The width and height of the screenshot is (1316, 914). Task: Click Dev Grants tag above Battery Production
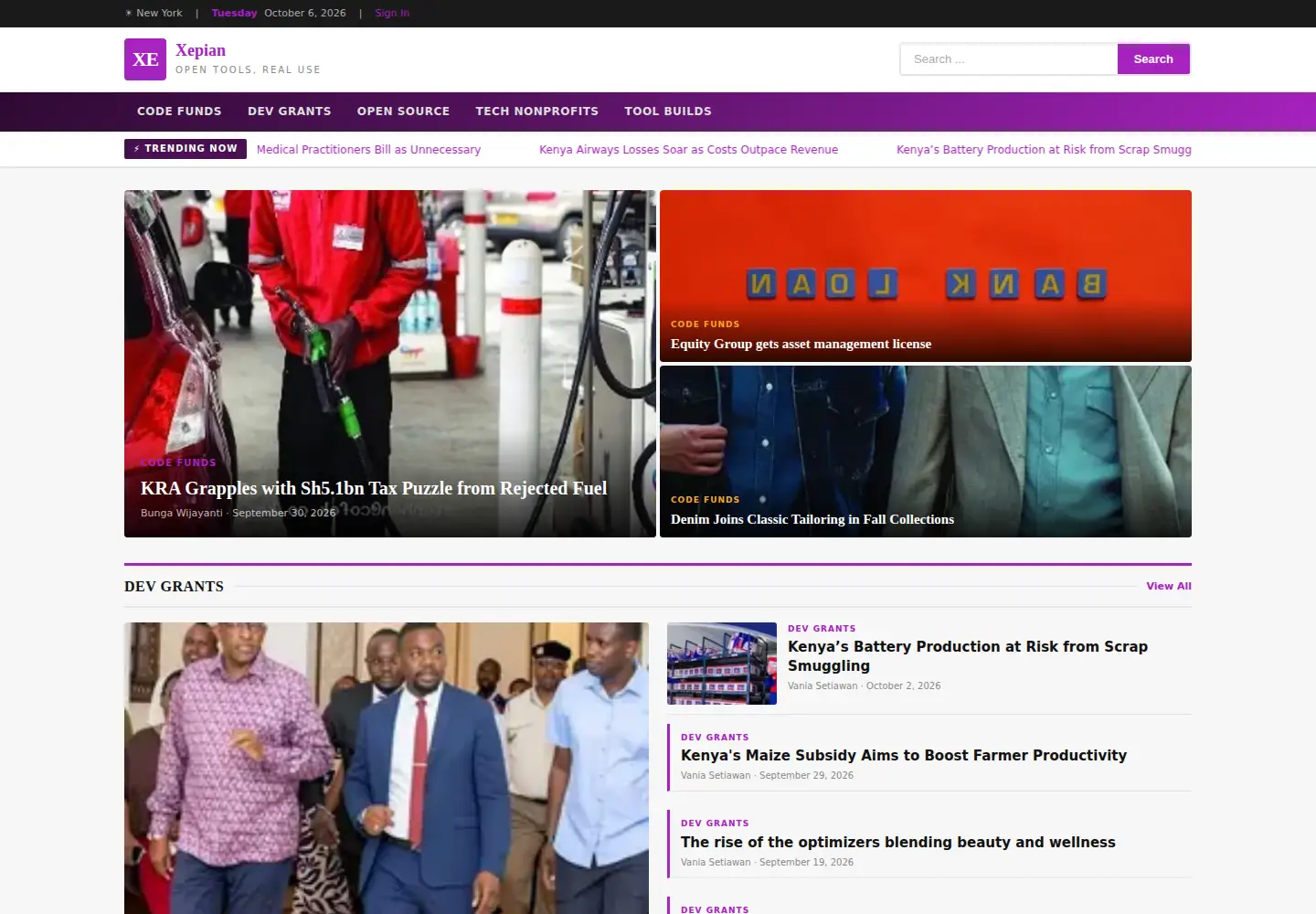[x=822, y=629]
